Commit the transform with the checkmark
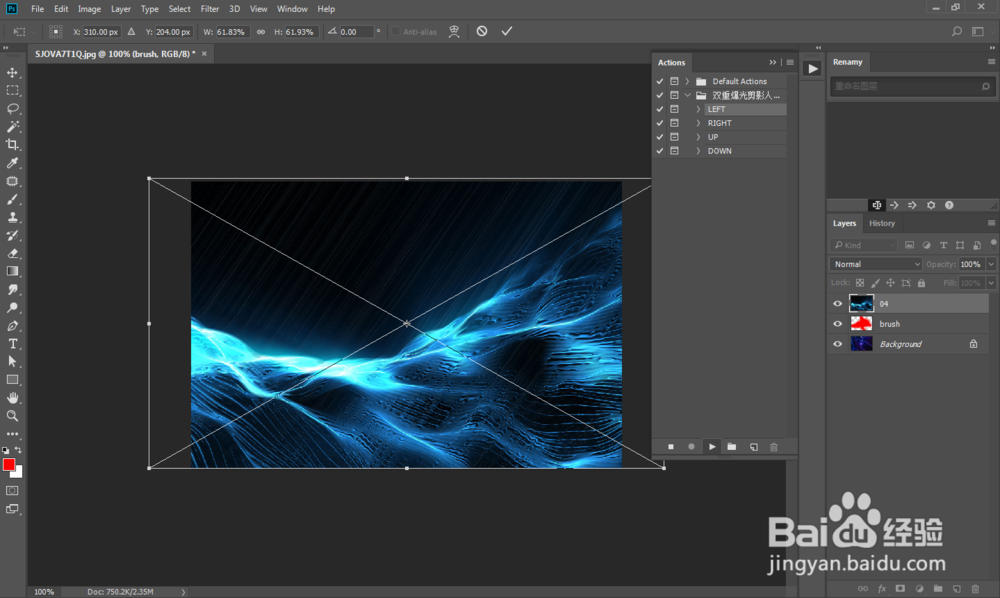This screenshot has height=598, width=1000. [506, 31]
